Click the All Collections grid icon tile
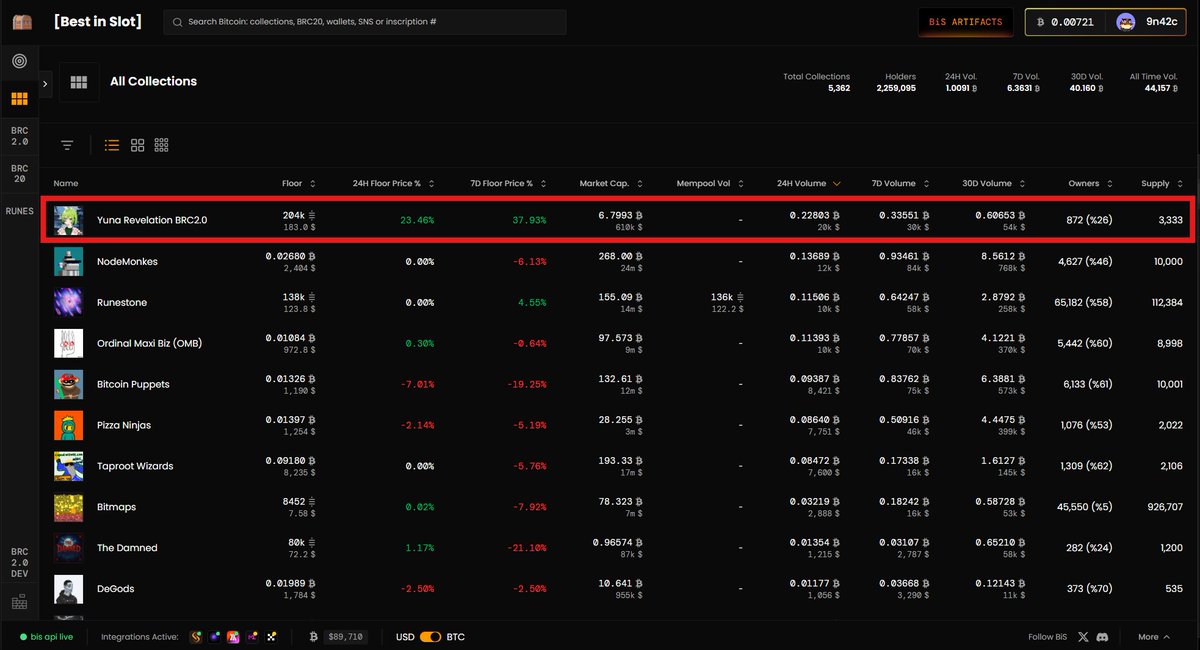1200x650 pixels. [79, 82]
